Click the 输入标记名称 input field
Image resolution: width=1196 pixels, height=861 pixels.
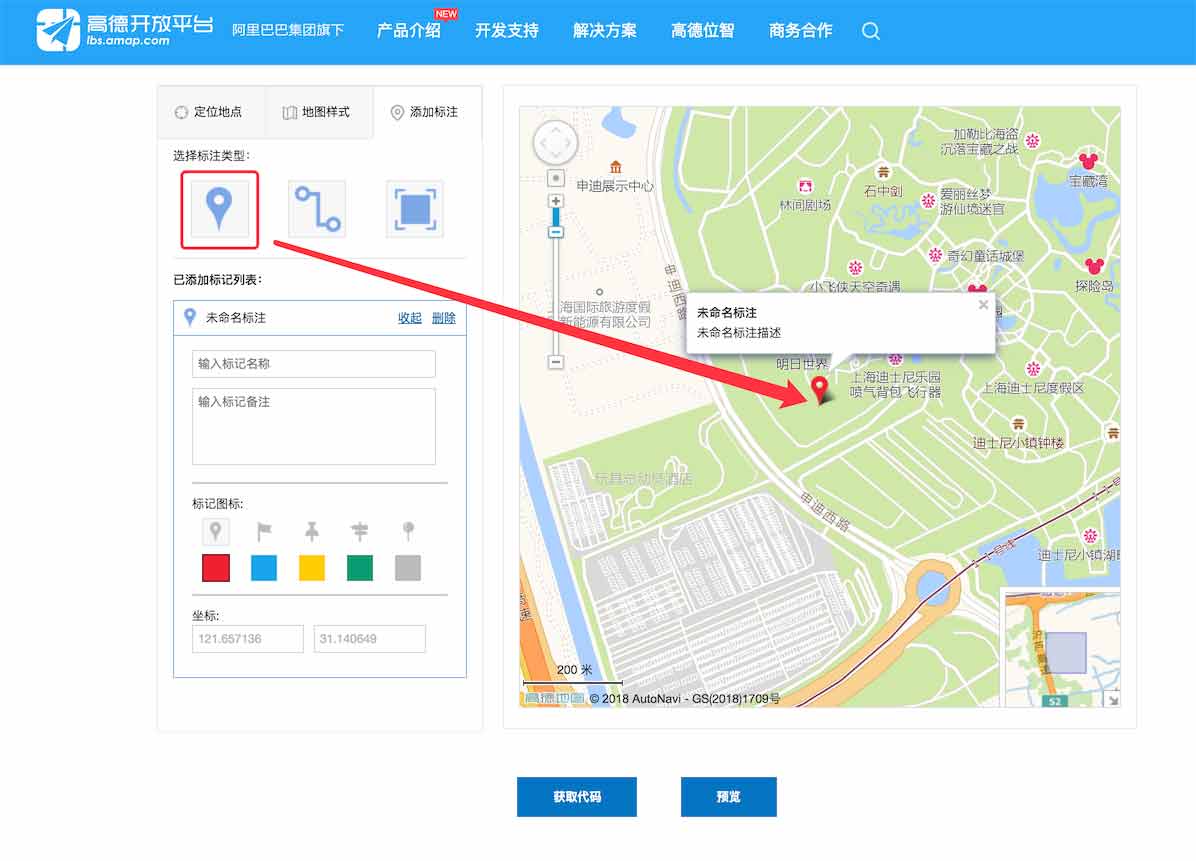pos(313,364)
